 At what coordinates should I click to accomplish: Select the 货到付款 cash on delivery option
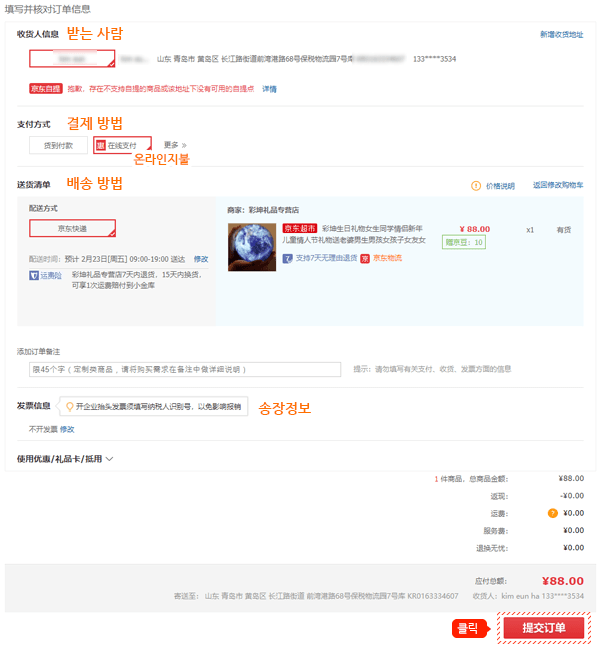point(58,145)
